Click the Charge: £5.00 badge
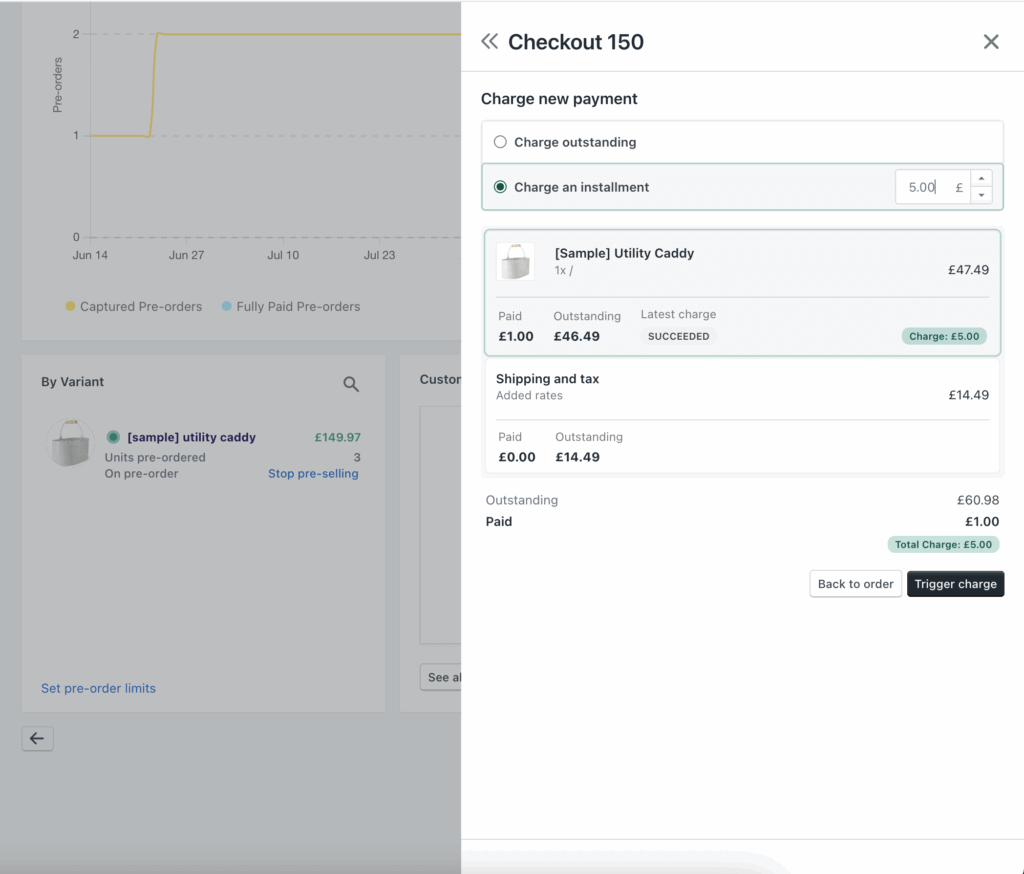This screenshot has width=1024, height=874. (943, 336)
